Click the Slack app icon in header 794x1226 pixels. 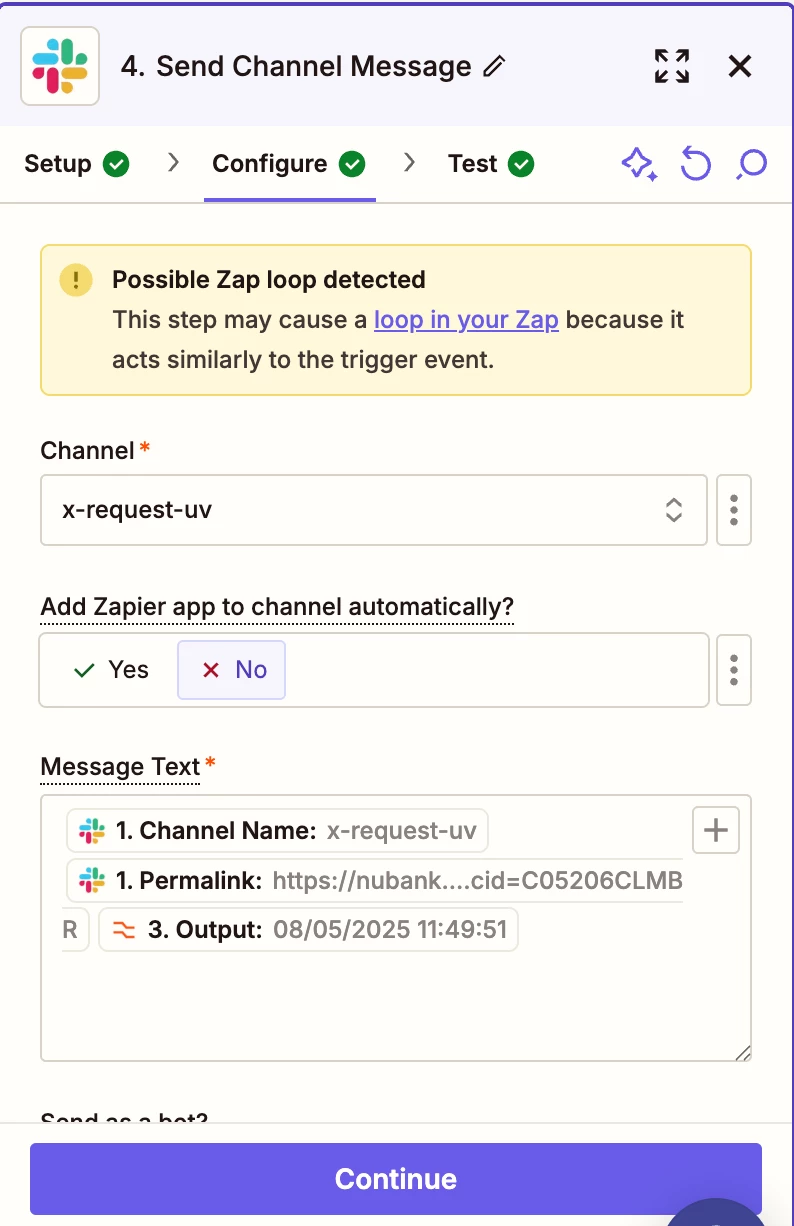click(x=60, y=66)
